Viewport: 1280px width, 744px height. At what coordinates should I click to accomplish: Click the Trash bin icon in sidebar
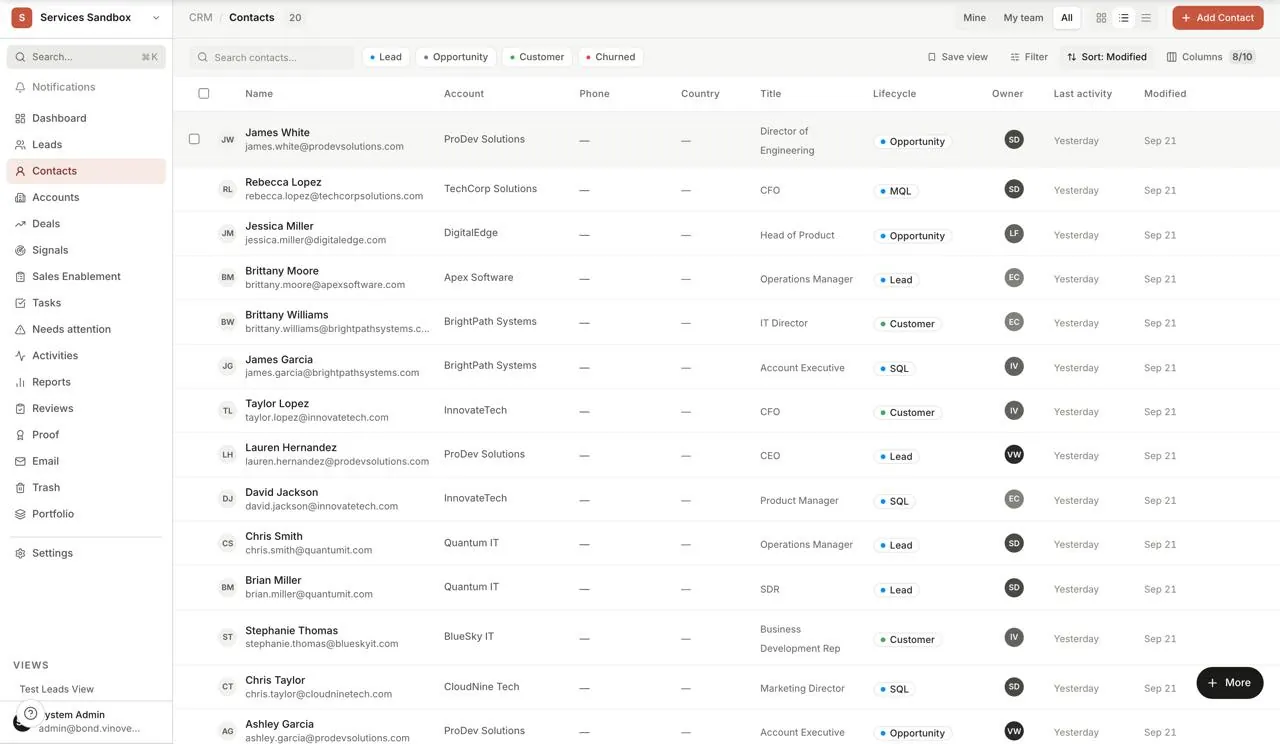tap(20, 487)
